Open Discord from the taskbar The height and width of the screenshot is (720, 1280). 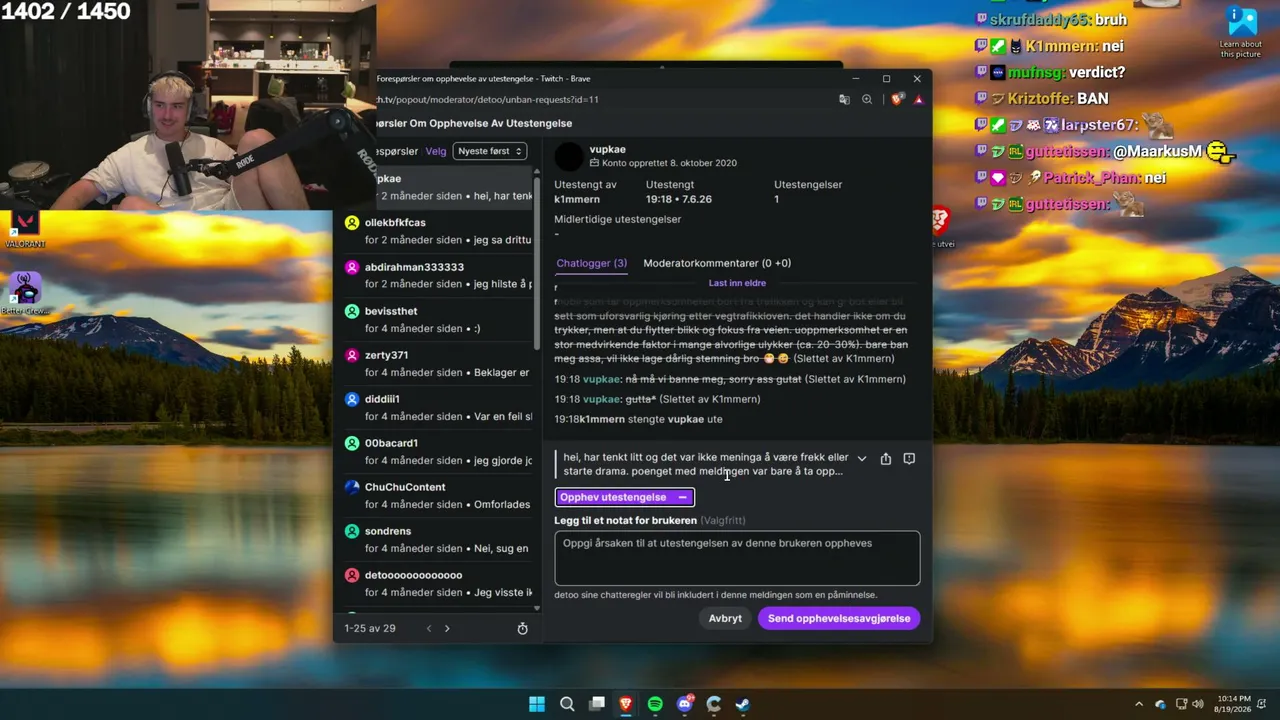685,704
